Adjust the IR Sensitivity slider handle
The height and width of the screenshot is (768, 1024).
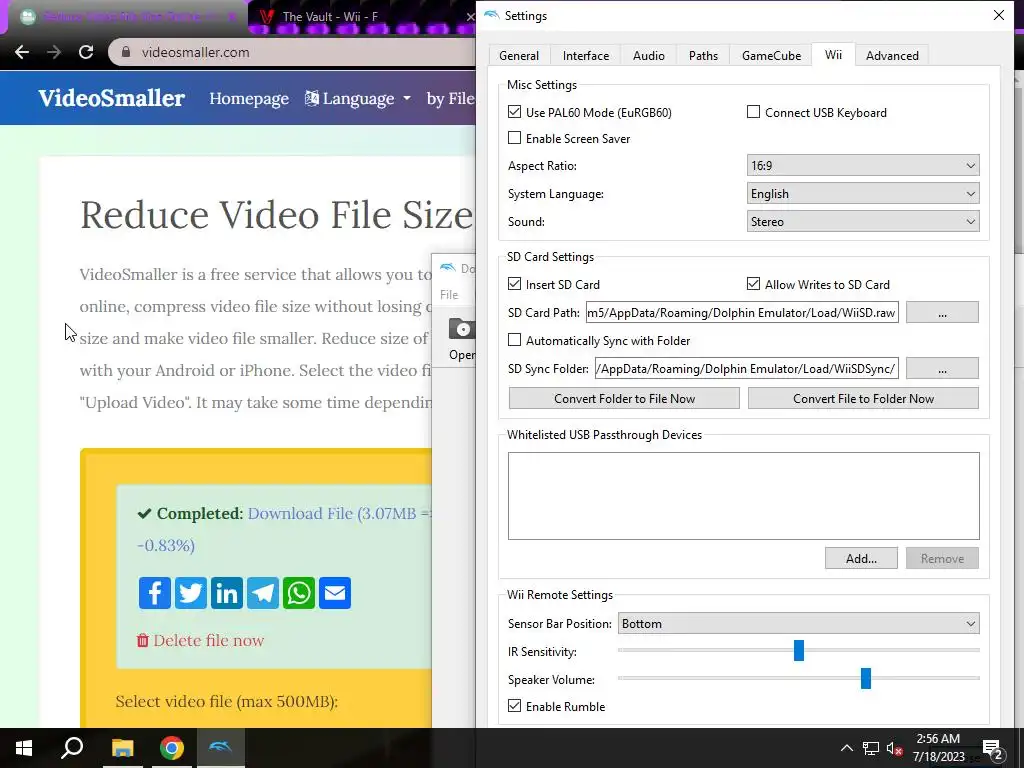click(x=799, y=650)
